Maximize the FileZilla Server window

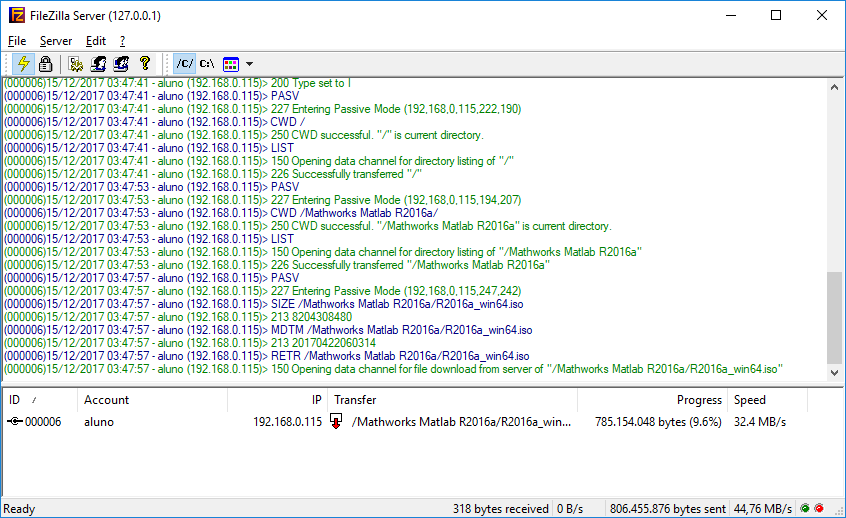[x=776, y=15]
